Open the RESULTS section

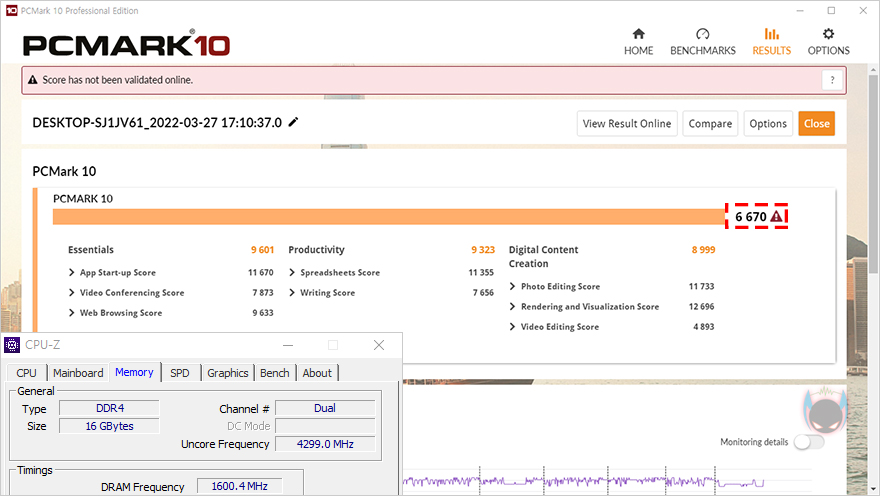(x=771, y=42)
